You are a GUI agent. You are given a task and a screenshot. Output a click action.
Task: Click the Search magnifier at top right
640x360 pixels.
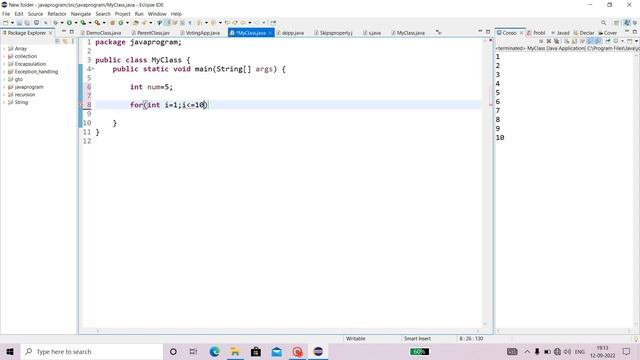[x=603, y=23]
